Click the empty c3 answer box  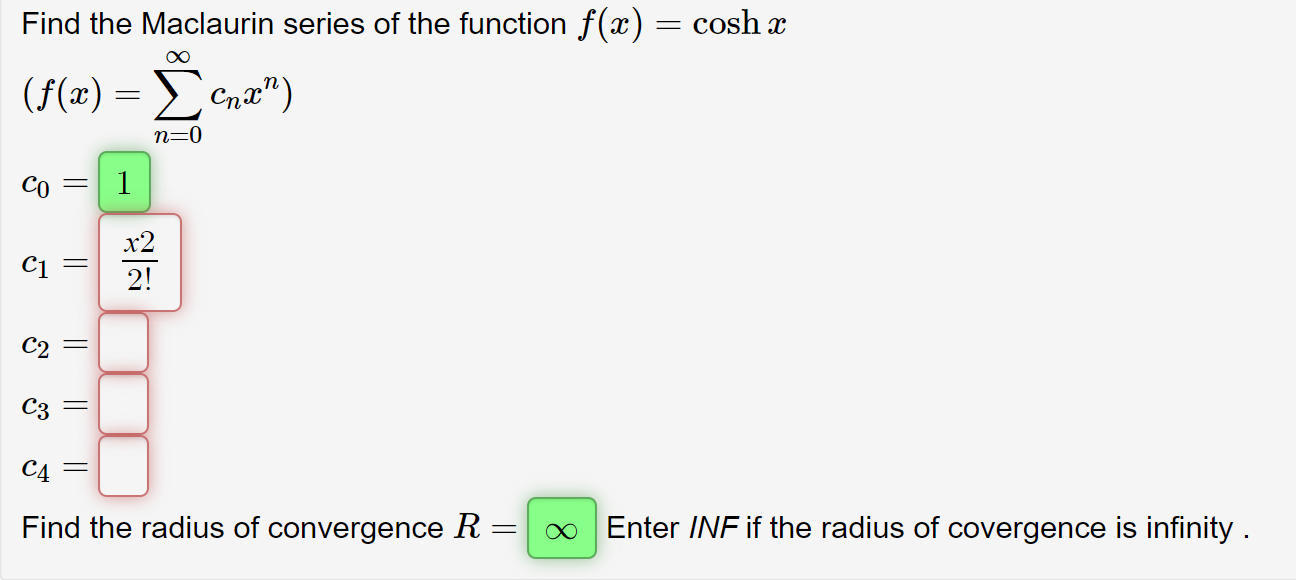(x=123, y=403)
